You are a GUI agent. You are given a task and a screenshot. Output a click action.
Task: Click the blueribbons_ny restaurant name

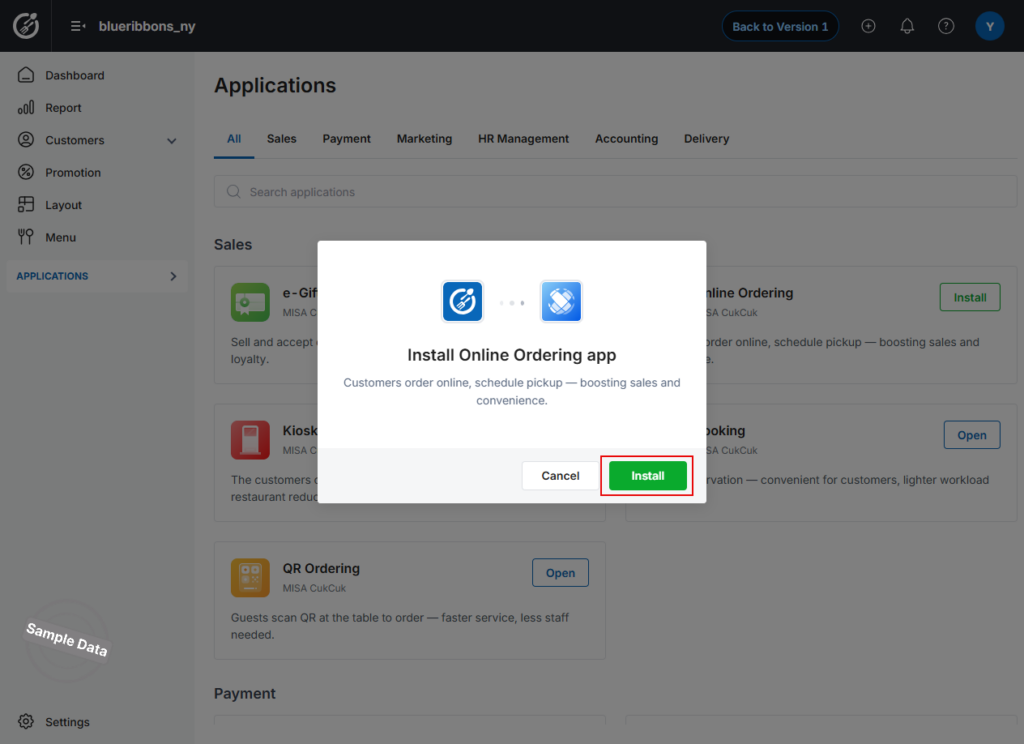coord(147,26)
